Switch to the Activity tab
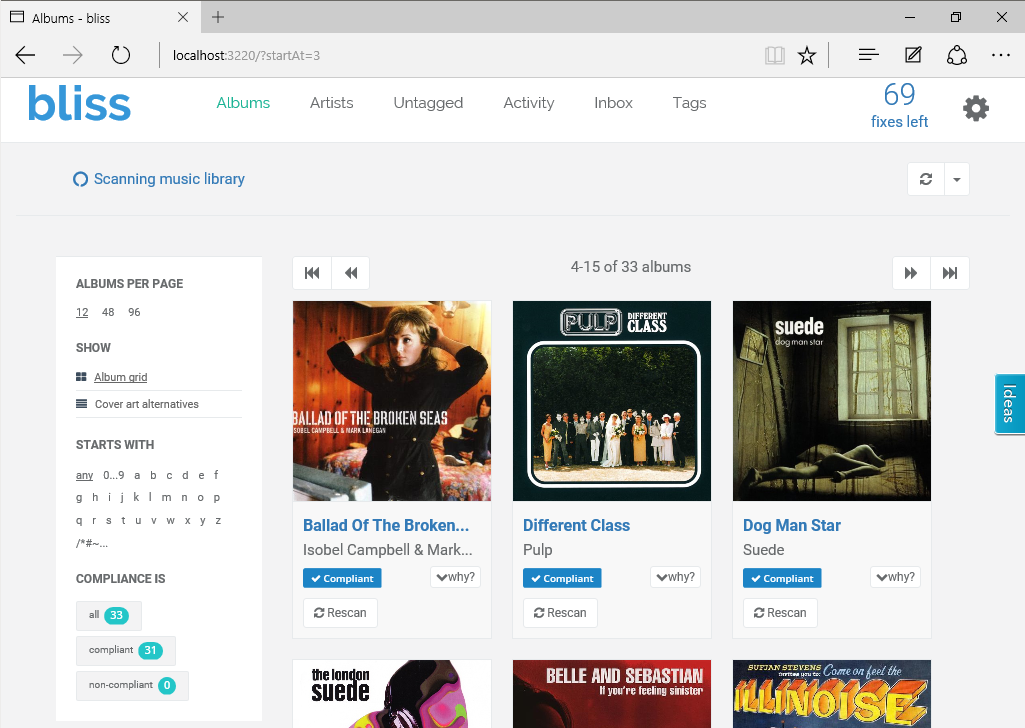Image resolution: width=1025 pixels, height=728 pixels. pyautogui.click(x=529, y=103)
